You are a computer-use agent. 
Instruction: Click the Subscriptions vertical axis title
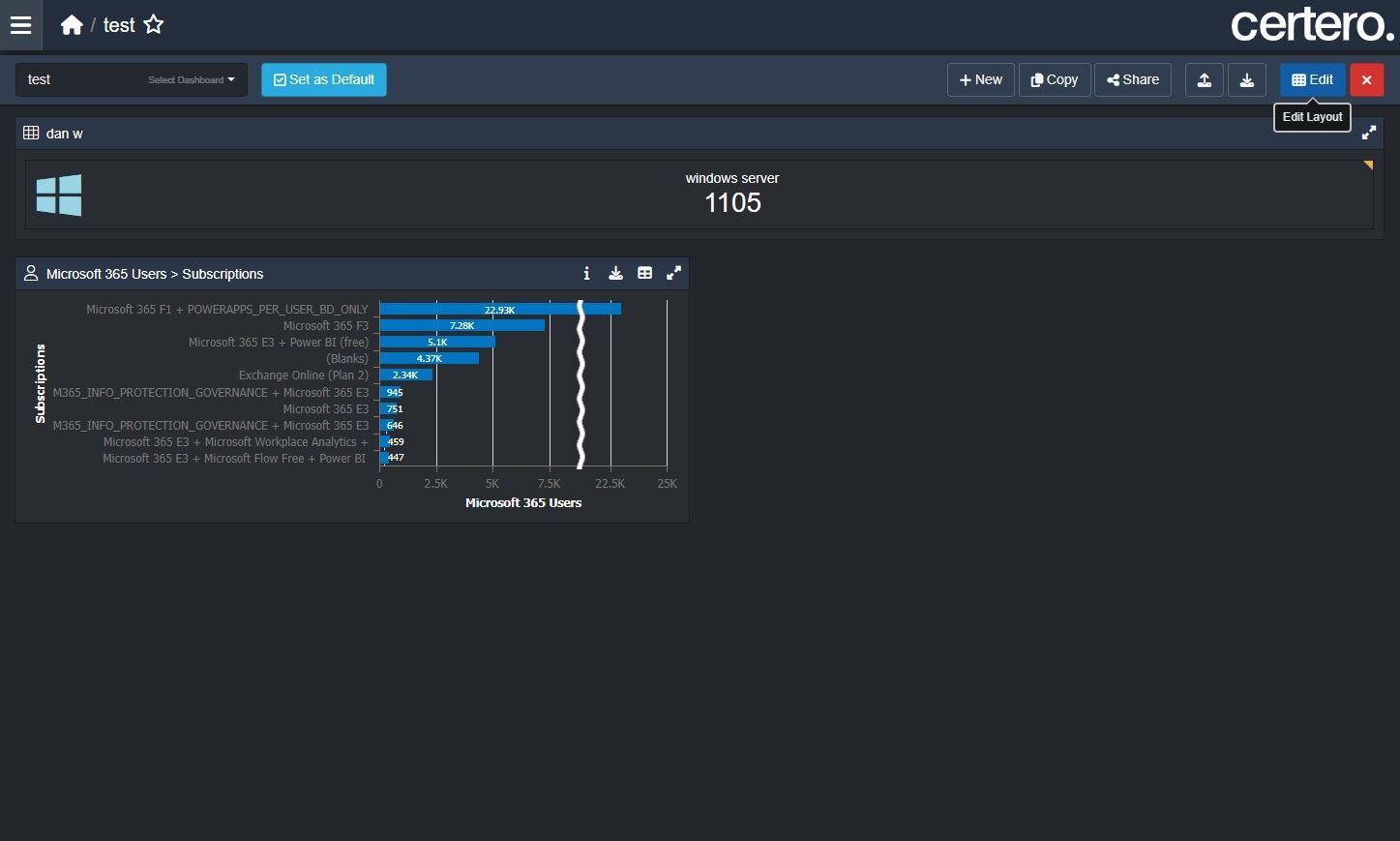click(x=41, y=383)
